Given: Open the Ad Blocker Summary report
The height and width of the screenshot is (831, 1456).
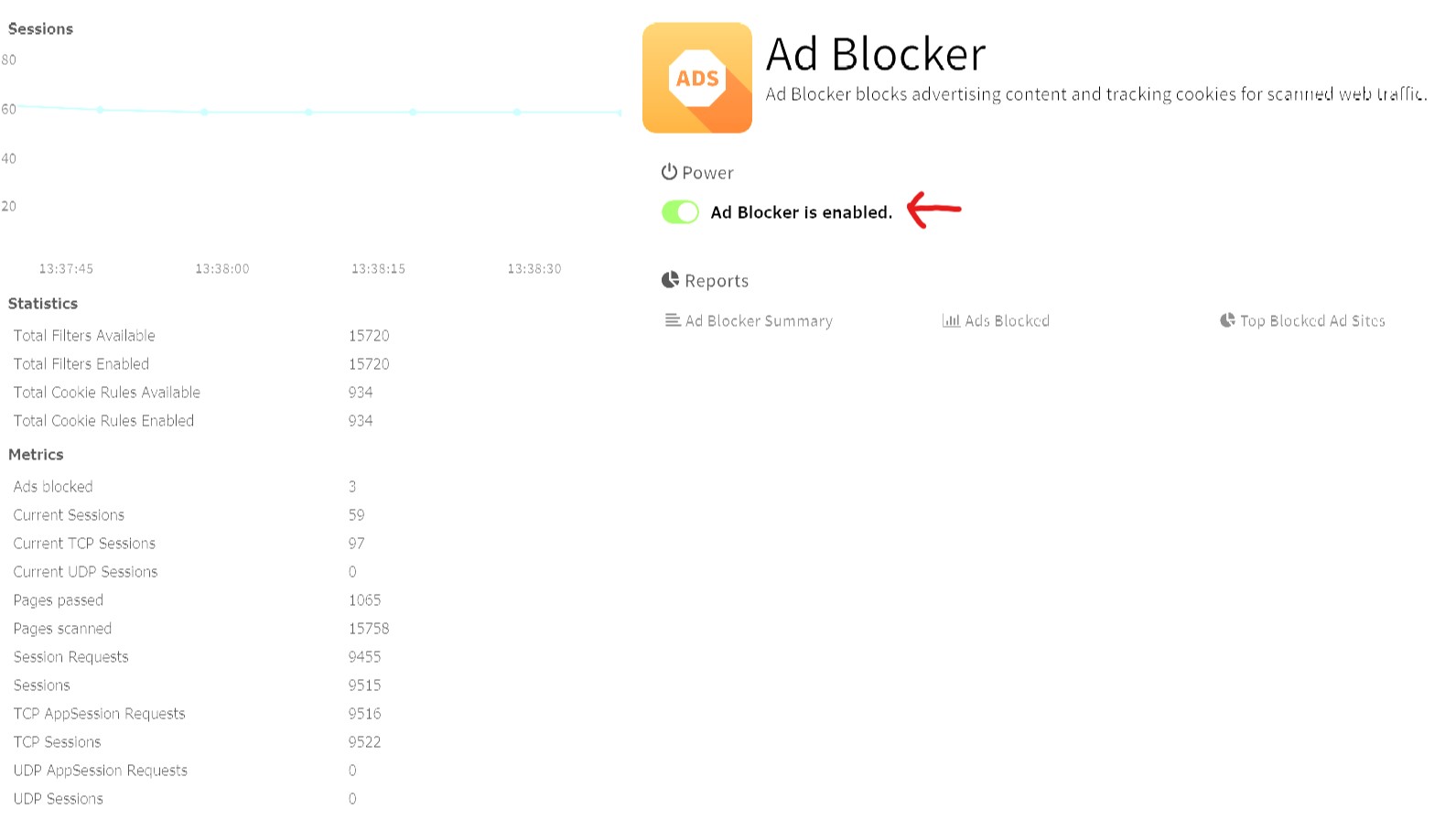Looking at the screenshot, I should [x=759, y=321].
